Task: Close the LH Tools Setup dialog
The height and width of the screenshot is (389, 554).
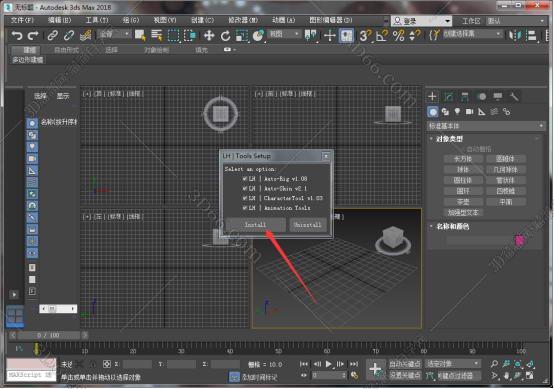Action: tap(326, 156)
